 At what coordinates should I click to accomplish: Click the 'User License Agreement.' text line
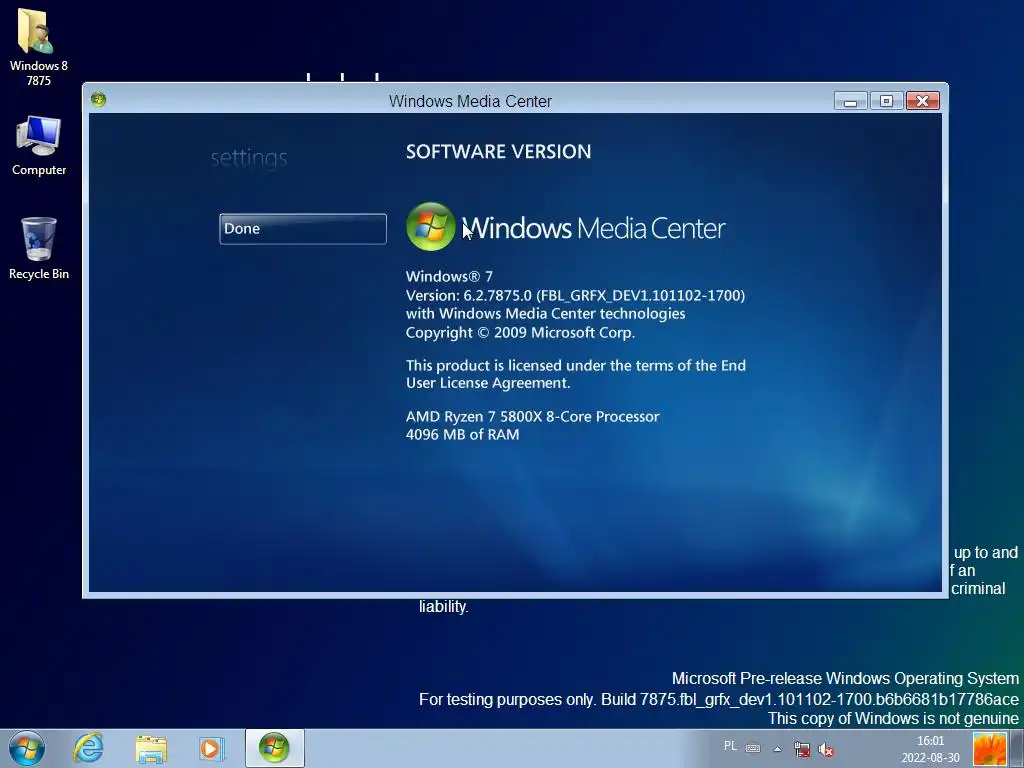(488, 383)
